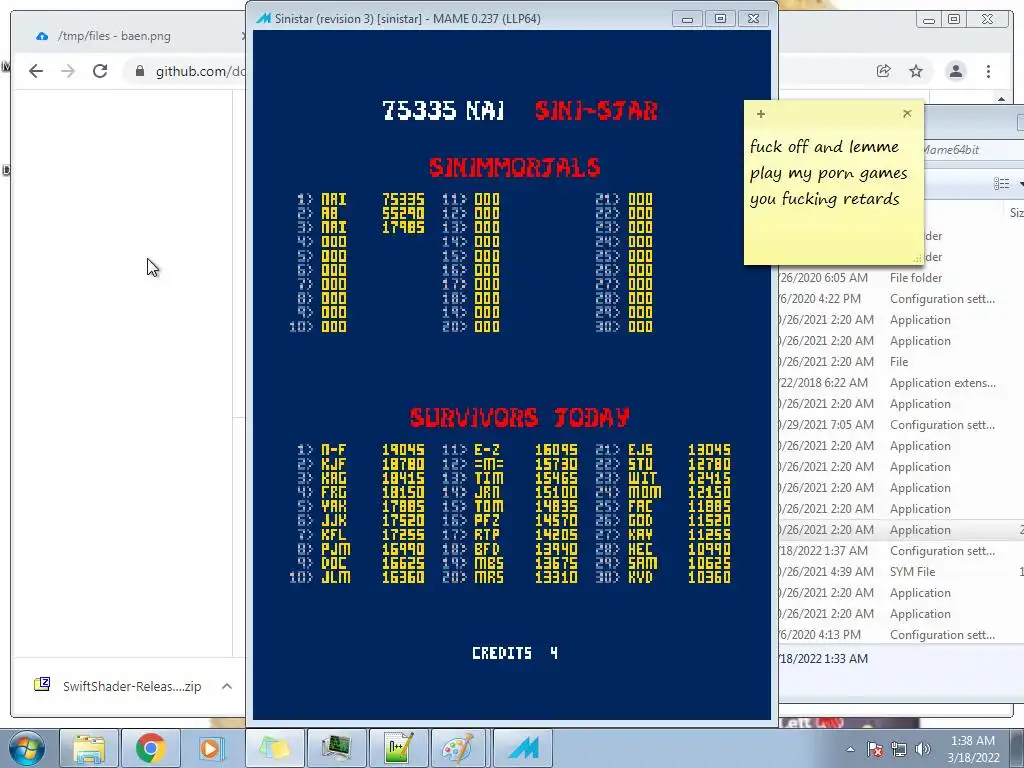Image resolution: width=1024 pixels, height=768 pixels.
Task: Click survivor entry KVD 10360
Action: point(664,577)
